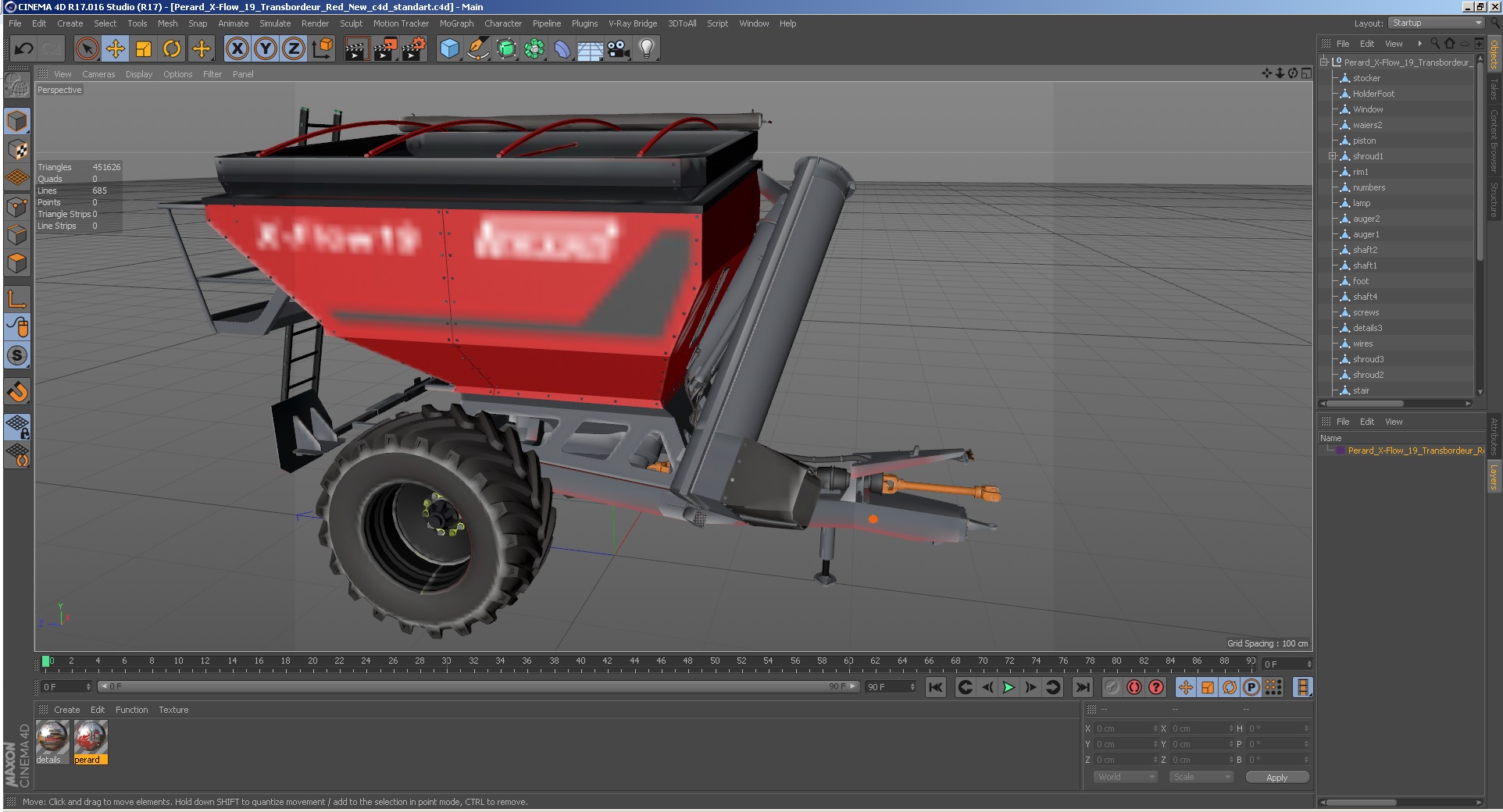Click the end frame 90 F stepper
The image size is (1503, 812).
coord(912,687)
